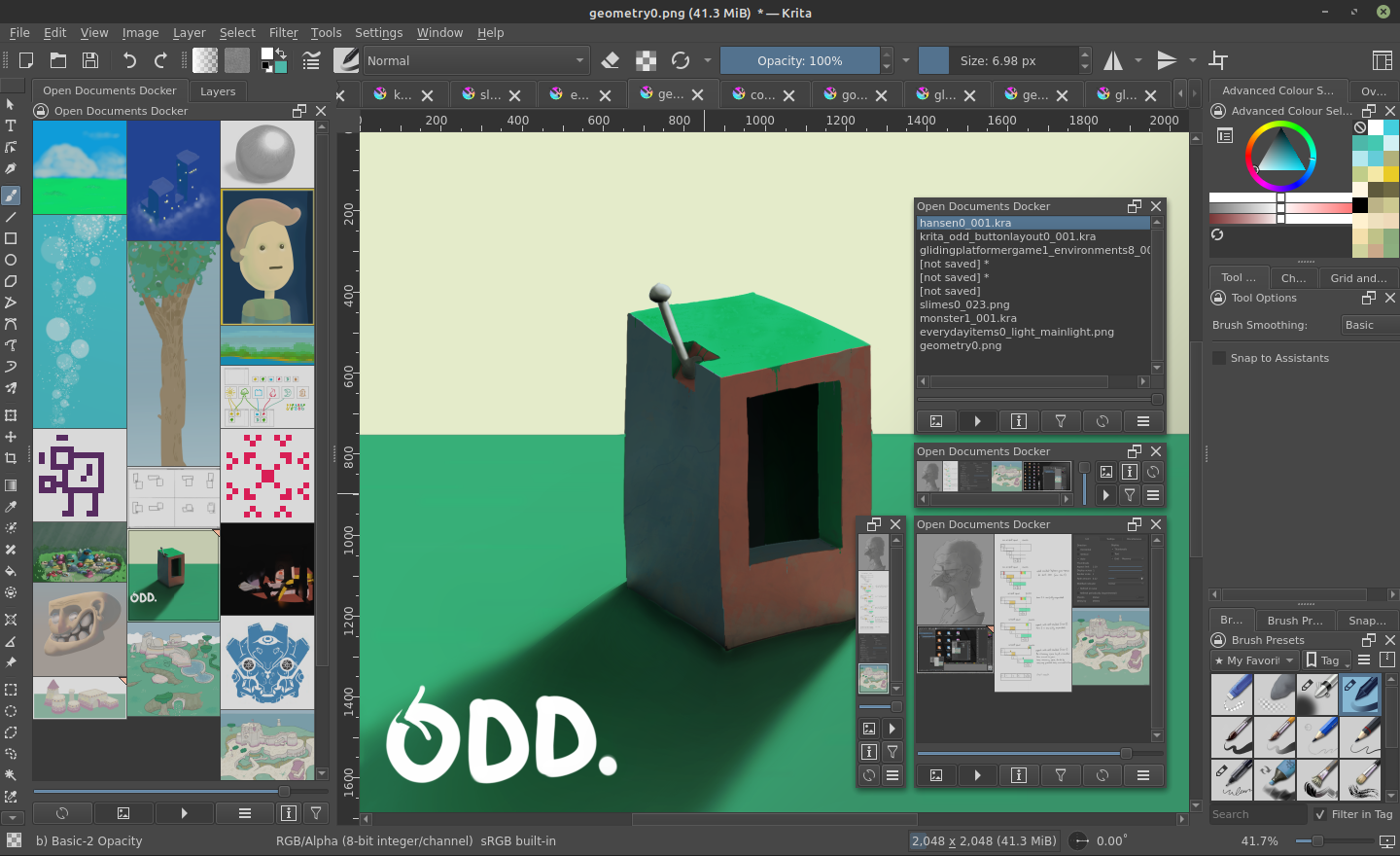1400x856 pixels.
Task: Toggle eraser mode in toolbar
Action: (x=611, y=60)
